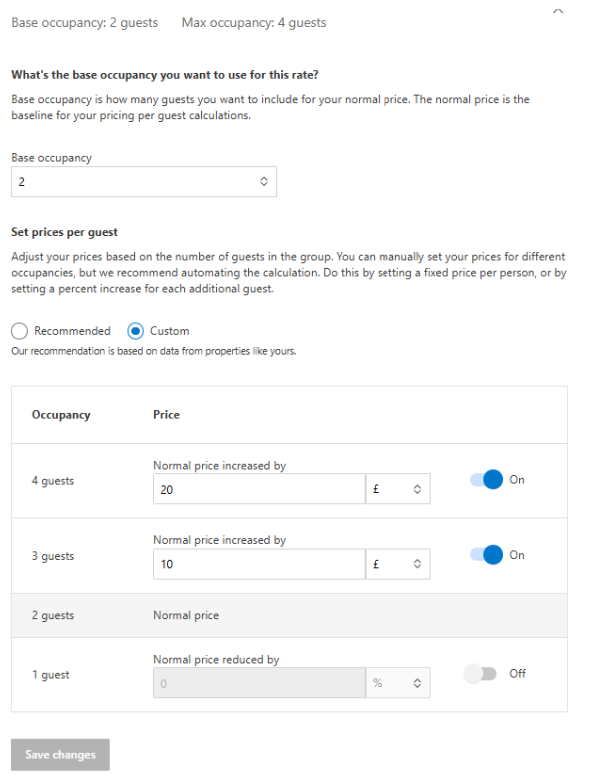This screenshot has height=778, width=593.
Task: Open the Base occupancy dropdown
Action: pos(144,182)
